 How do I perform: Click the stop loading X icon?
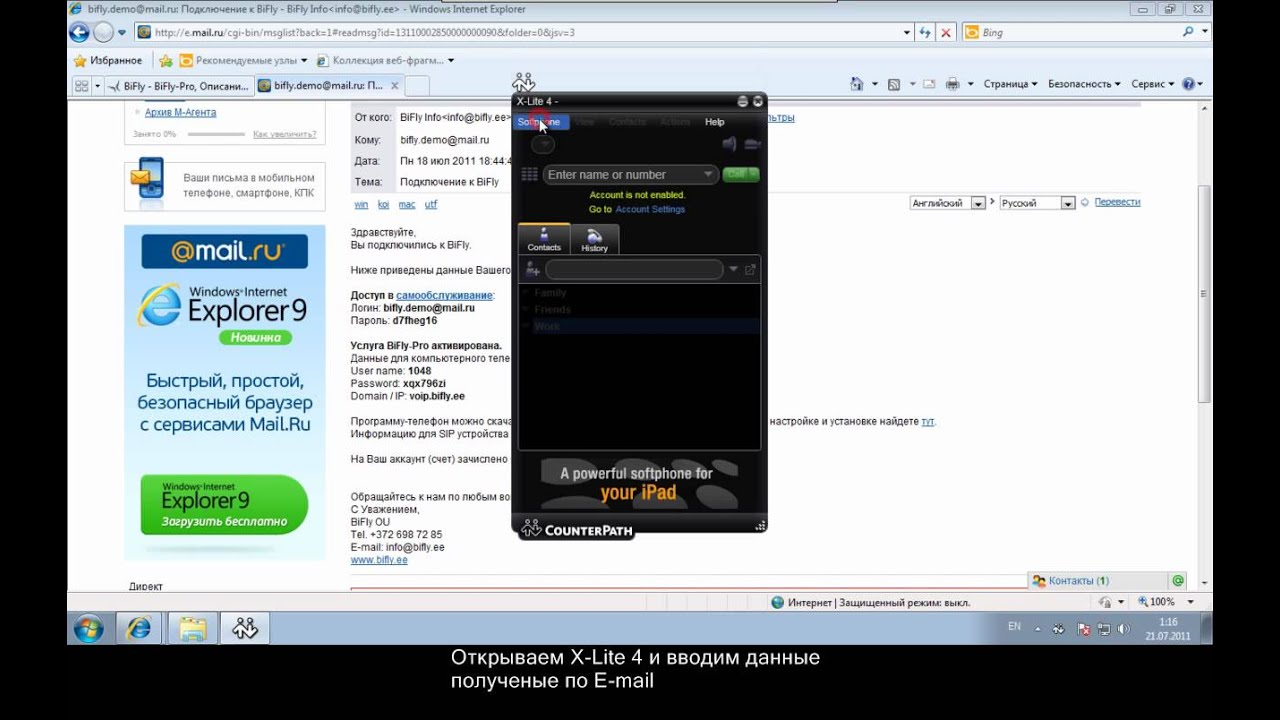point(946,32)
